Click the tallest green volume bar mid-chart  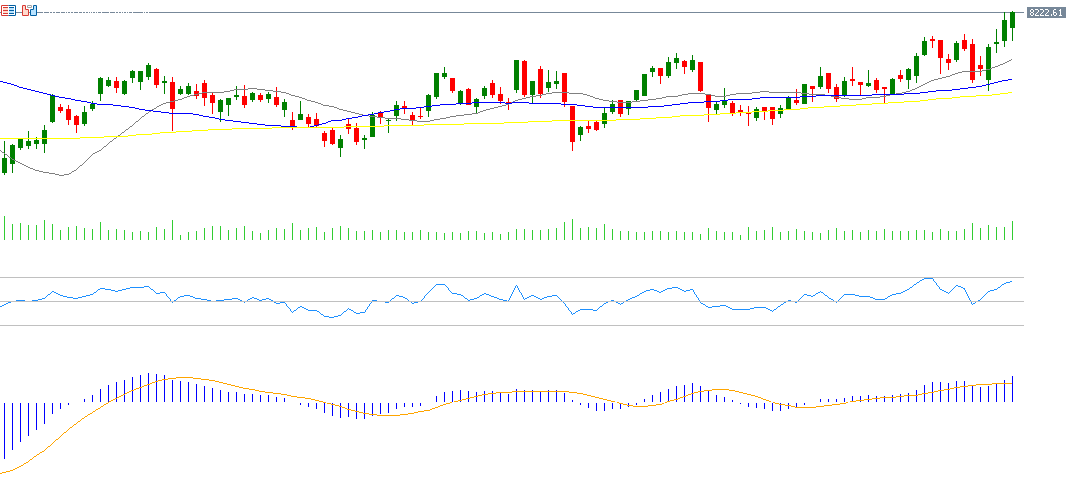coord(572,230)
